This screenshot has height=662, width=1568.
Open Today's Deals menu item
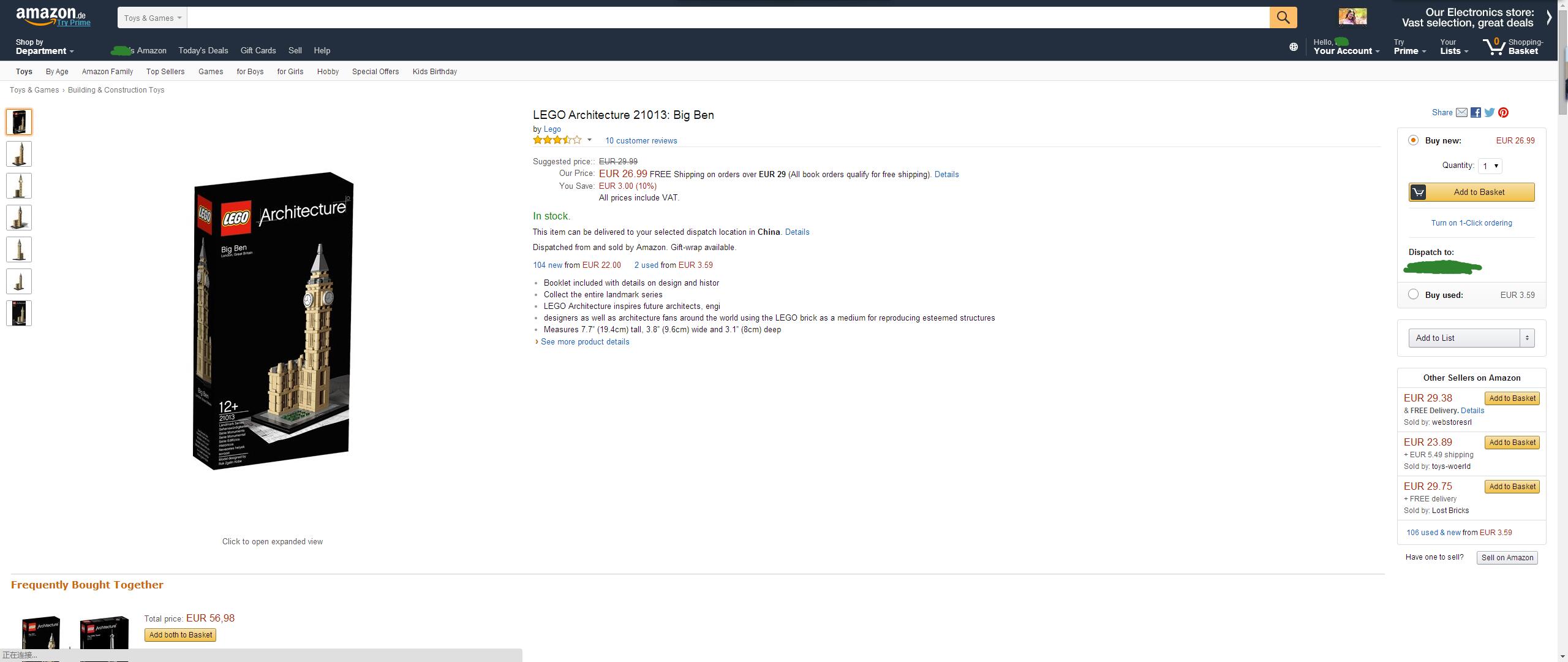pos(203,51)
